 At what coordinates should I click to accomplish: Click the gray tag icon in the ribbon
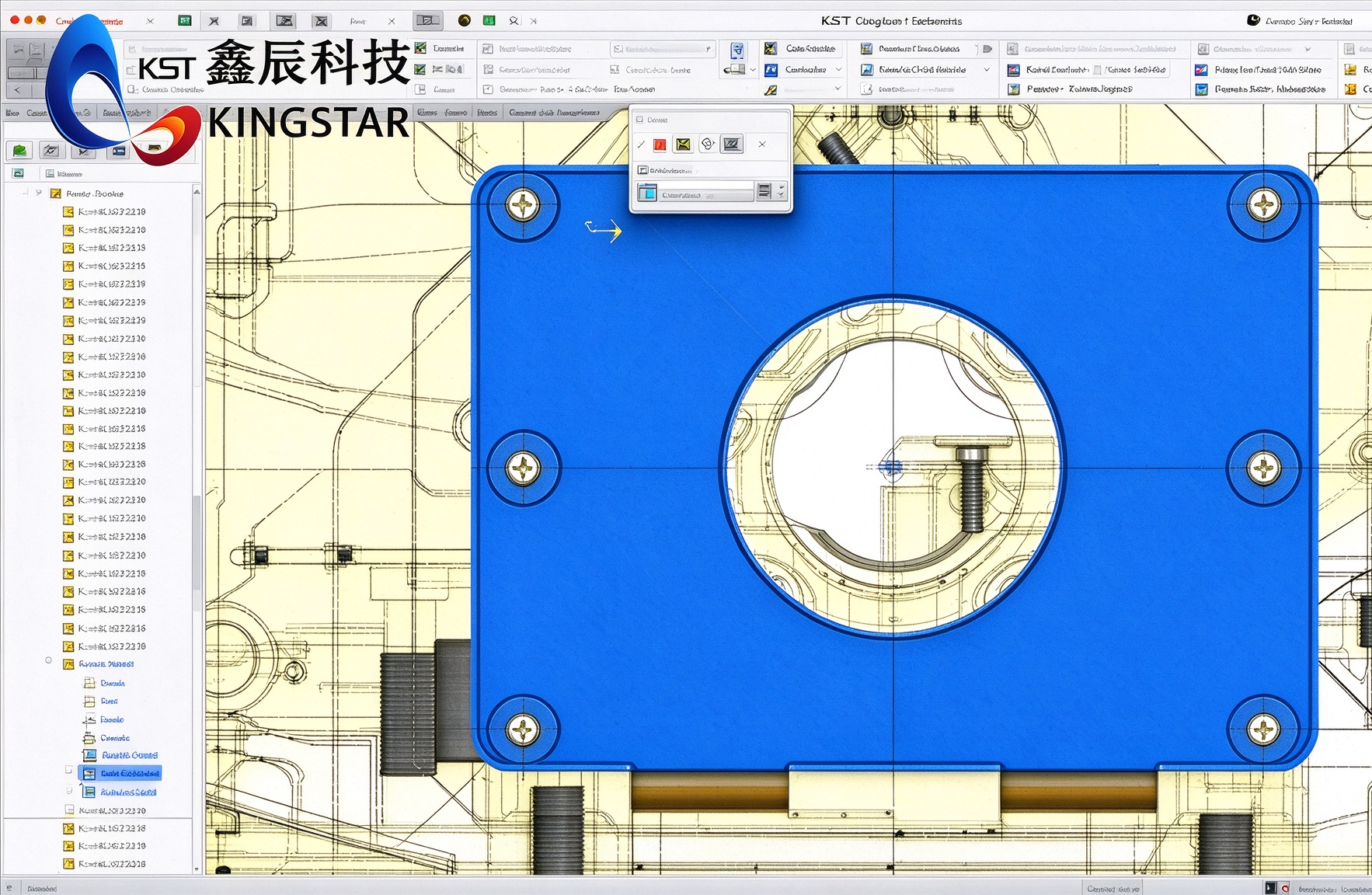point(987,48)
